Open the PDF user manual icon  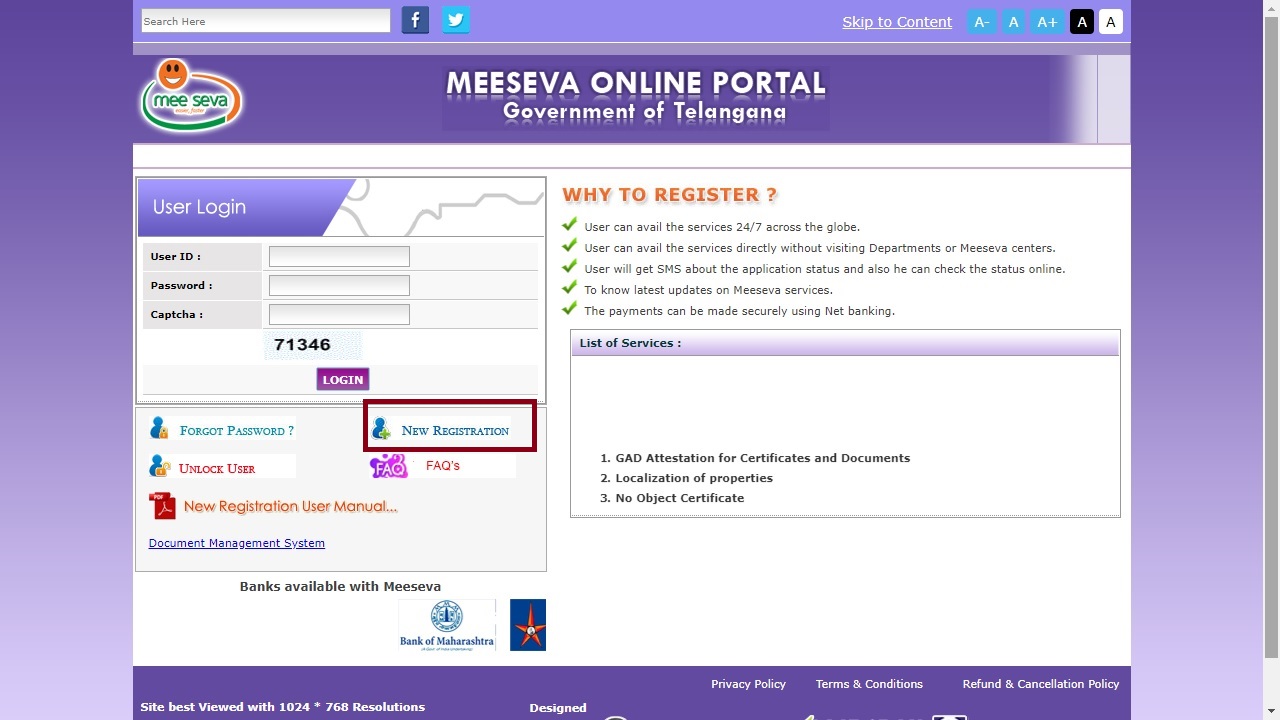pos(162,506)
